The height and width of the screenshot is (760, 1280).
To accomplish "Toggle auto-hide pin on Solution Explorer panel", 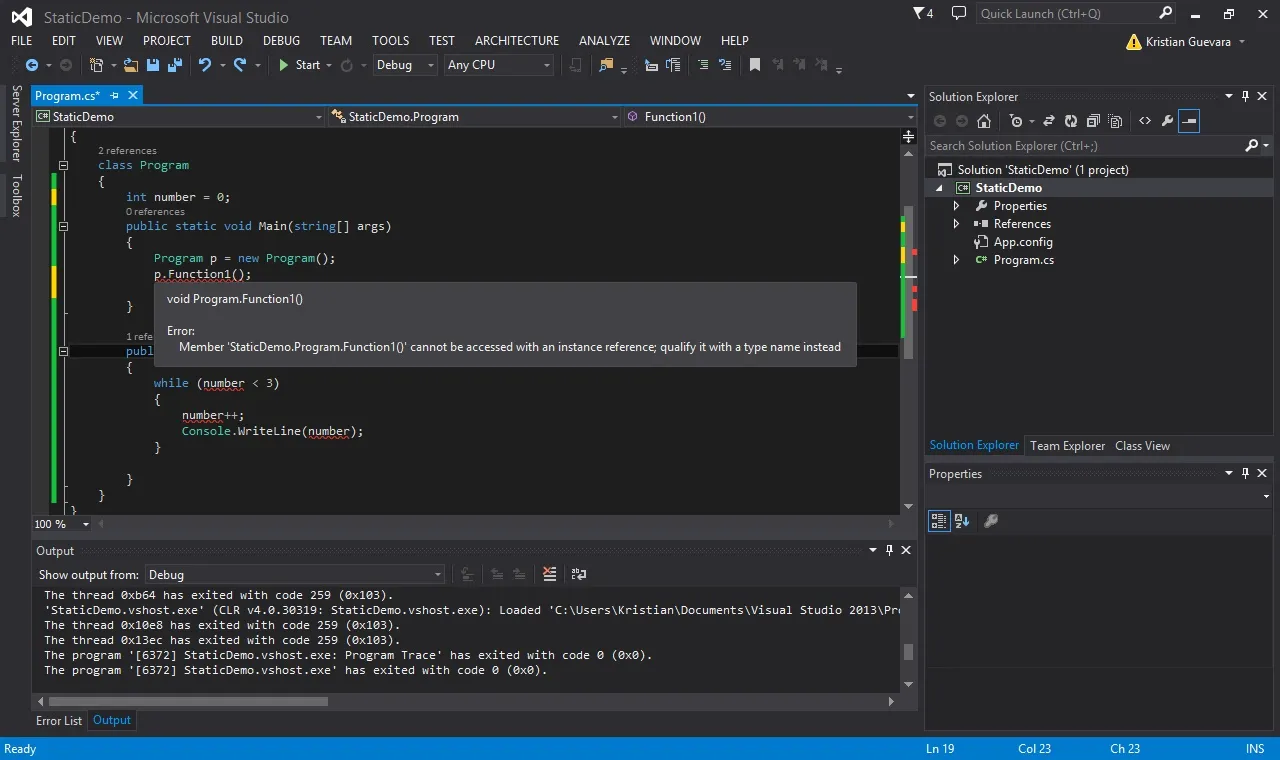I will [x=1246, y=97].
